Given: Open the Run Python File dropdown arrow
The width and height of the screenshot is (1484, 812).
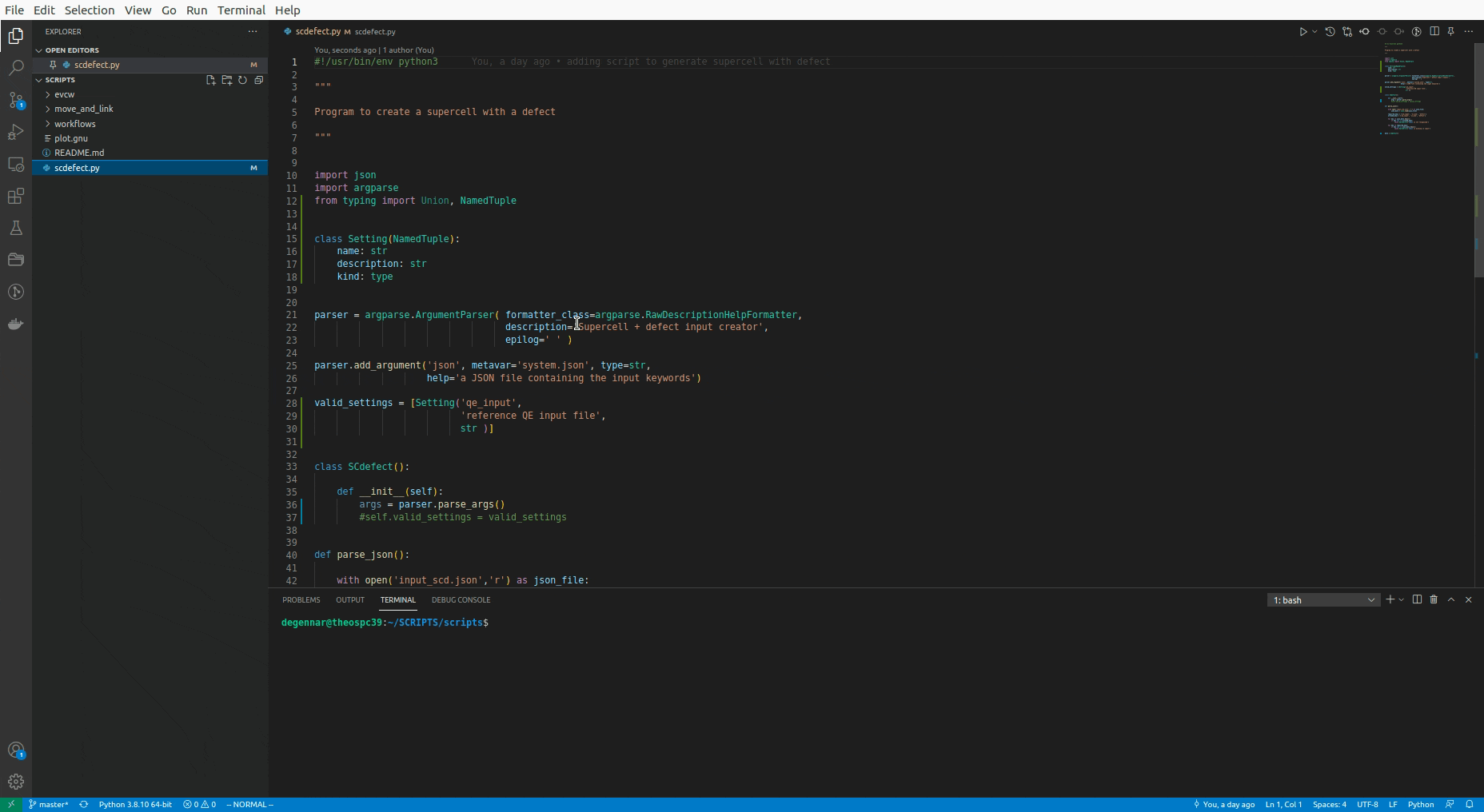Looking at the screenshot, I should [x=1313, y=31].
